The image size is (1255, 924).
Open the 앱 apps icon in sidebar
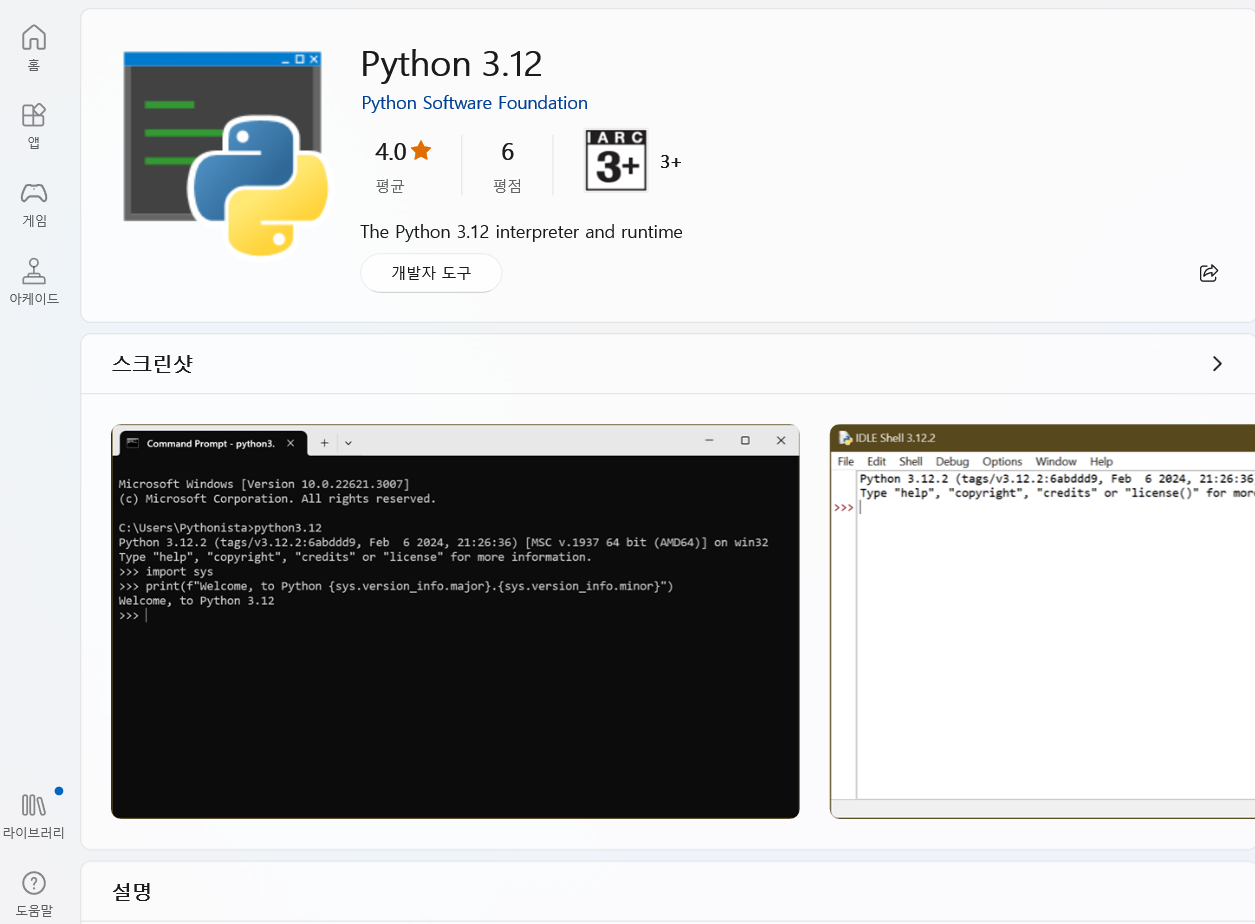[33, 122]
